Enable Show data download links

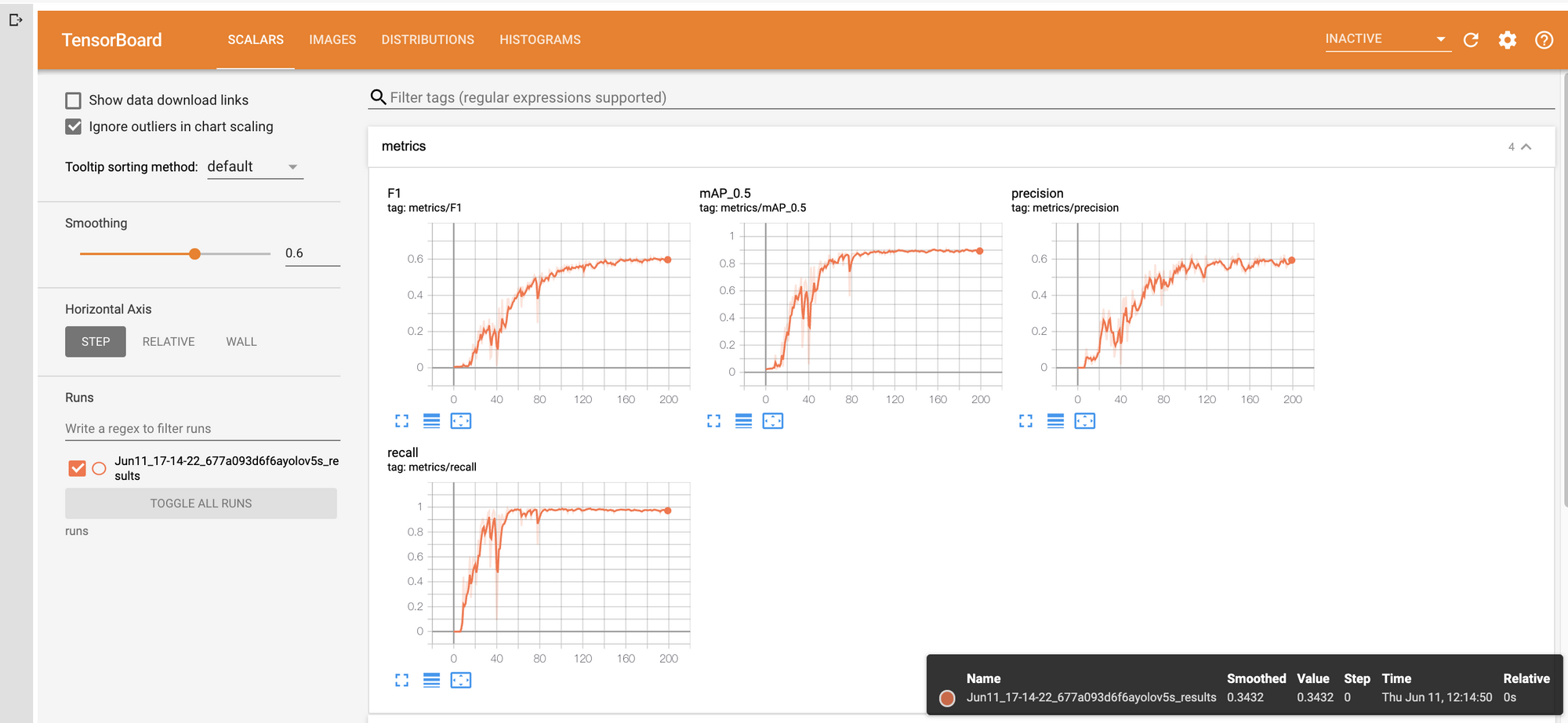pyautogui.click(x=73, y=100)
